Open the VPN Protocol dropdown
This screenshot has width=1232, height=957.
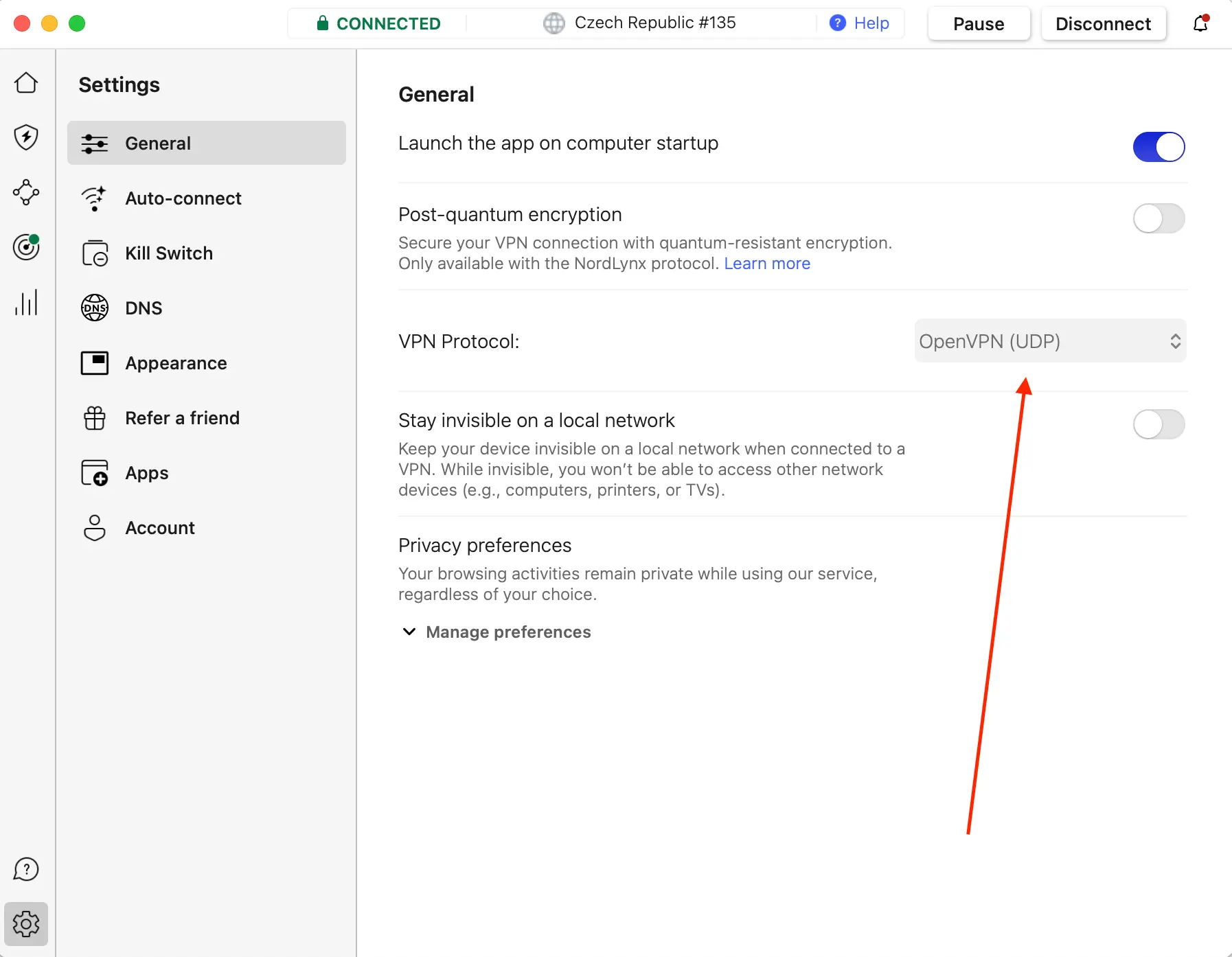coord(1050,341)
